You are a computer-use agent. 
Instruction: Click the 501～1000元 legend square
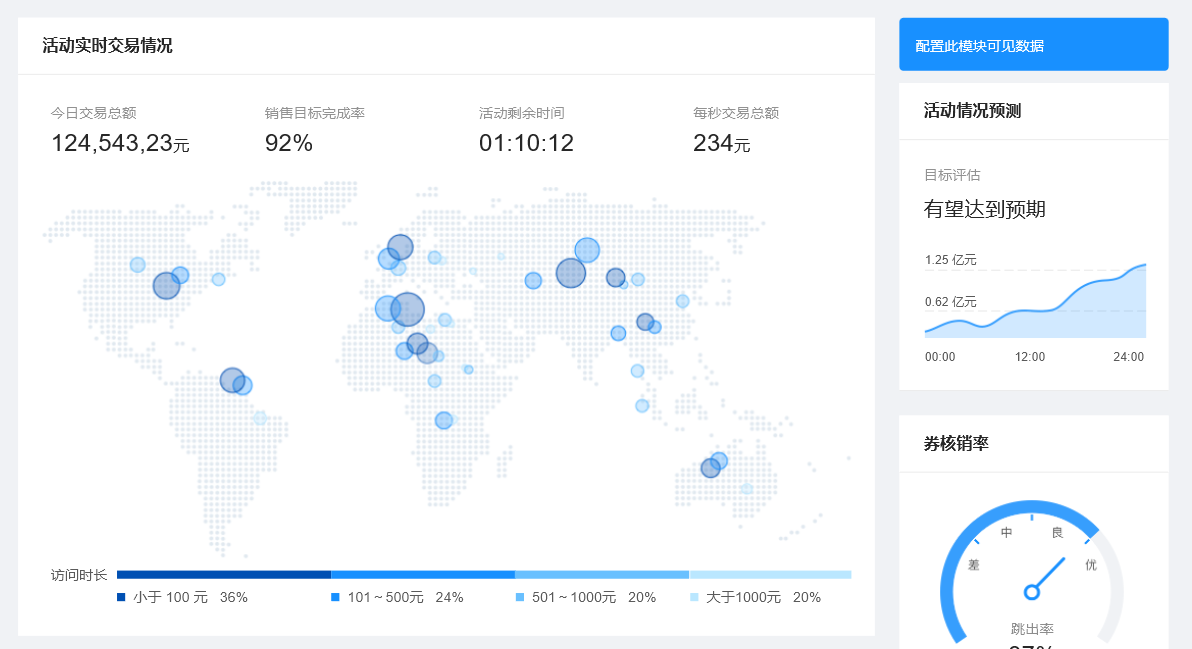click(520, 597)
